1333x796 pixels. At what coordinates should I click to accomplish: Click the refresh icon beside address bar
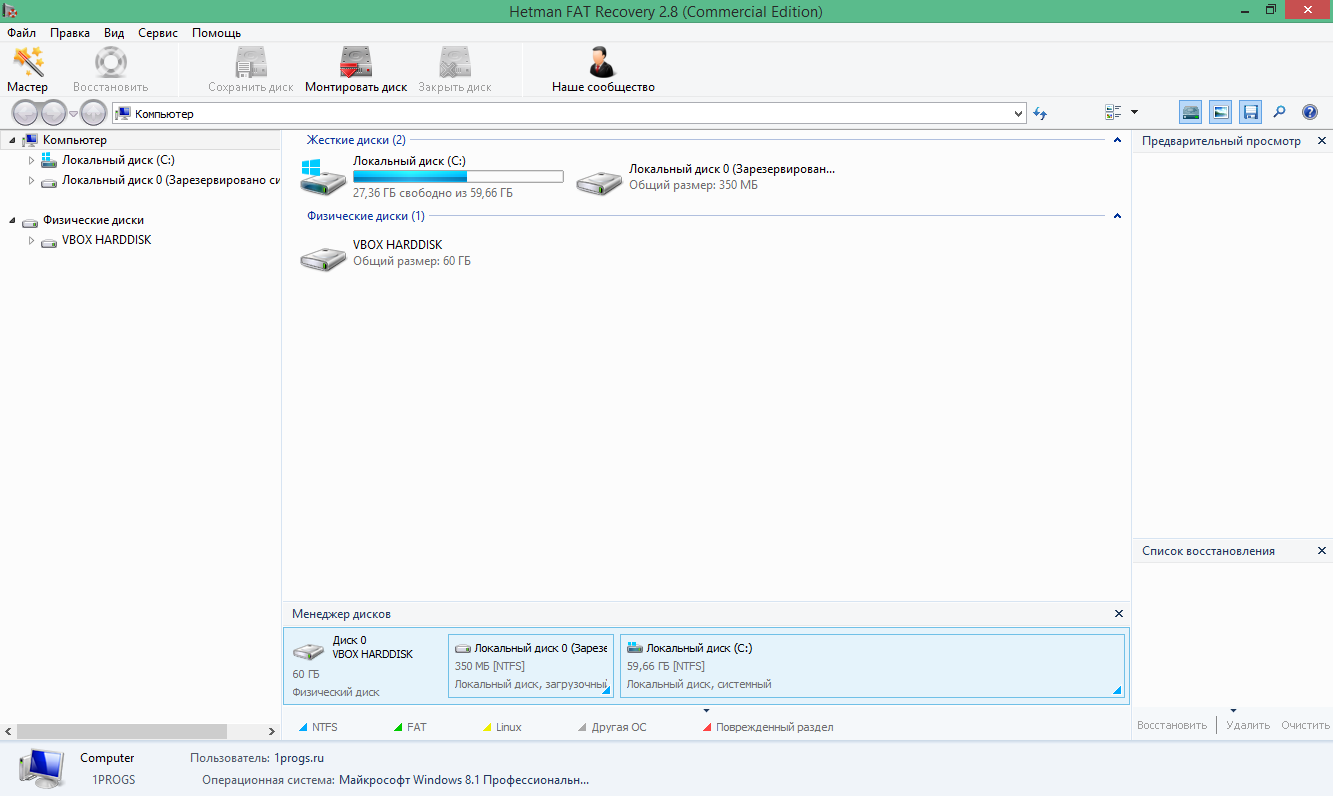pos(1041,113)
